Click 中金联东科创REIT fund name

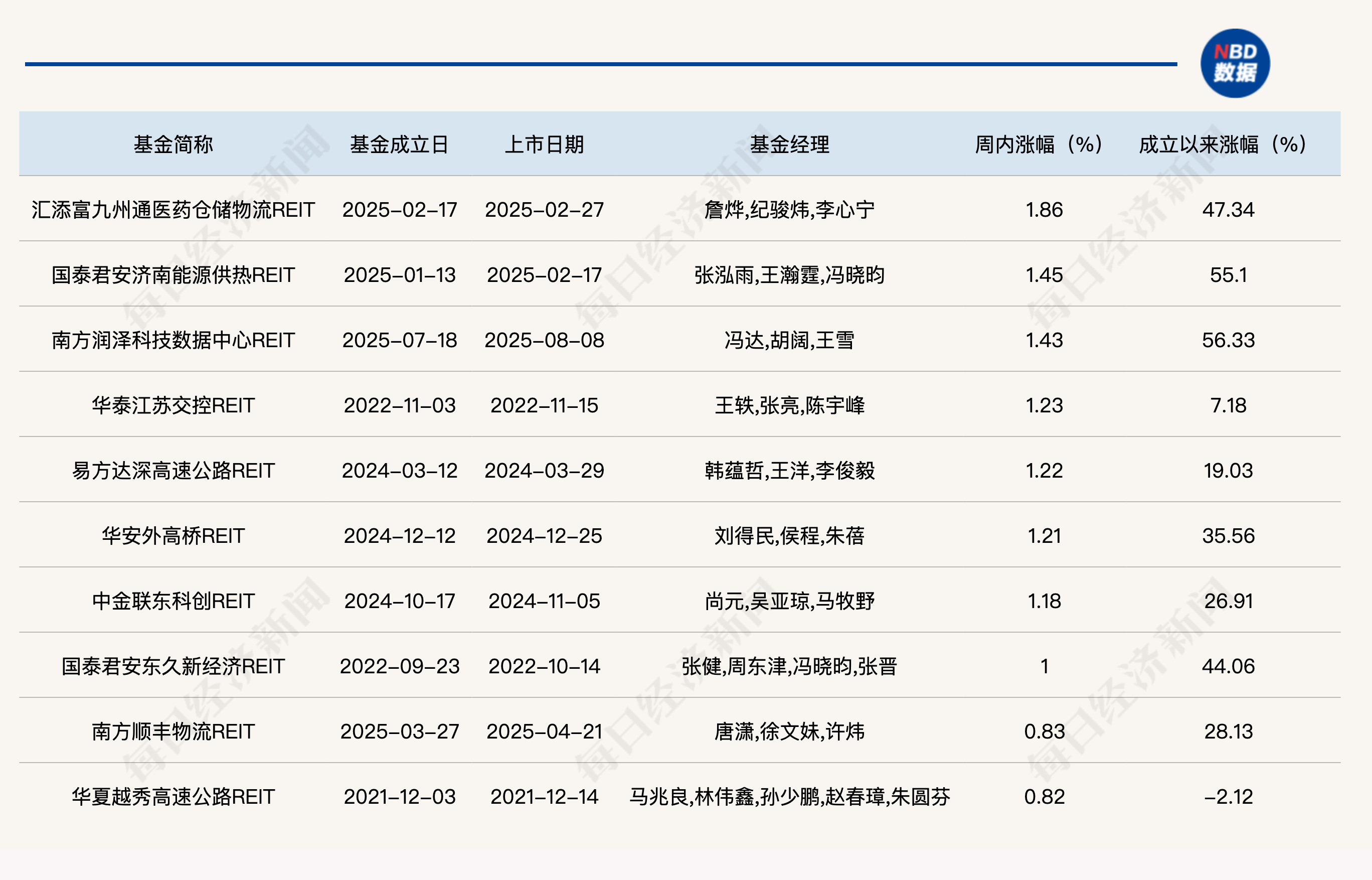(173, 601)
